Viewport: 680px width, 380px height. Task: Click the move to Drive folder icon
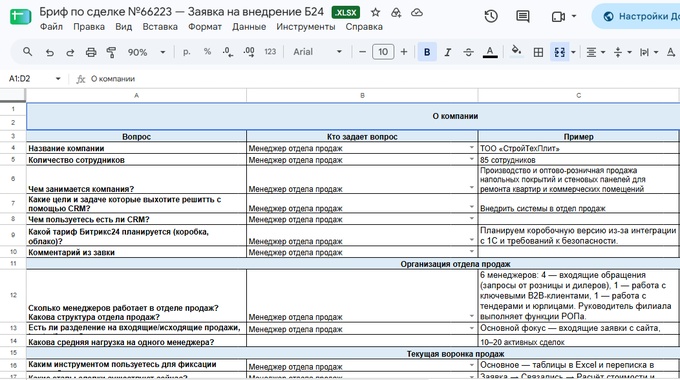pyautogui.click(x=396, y=13)
